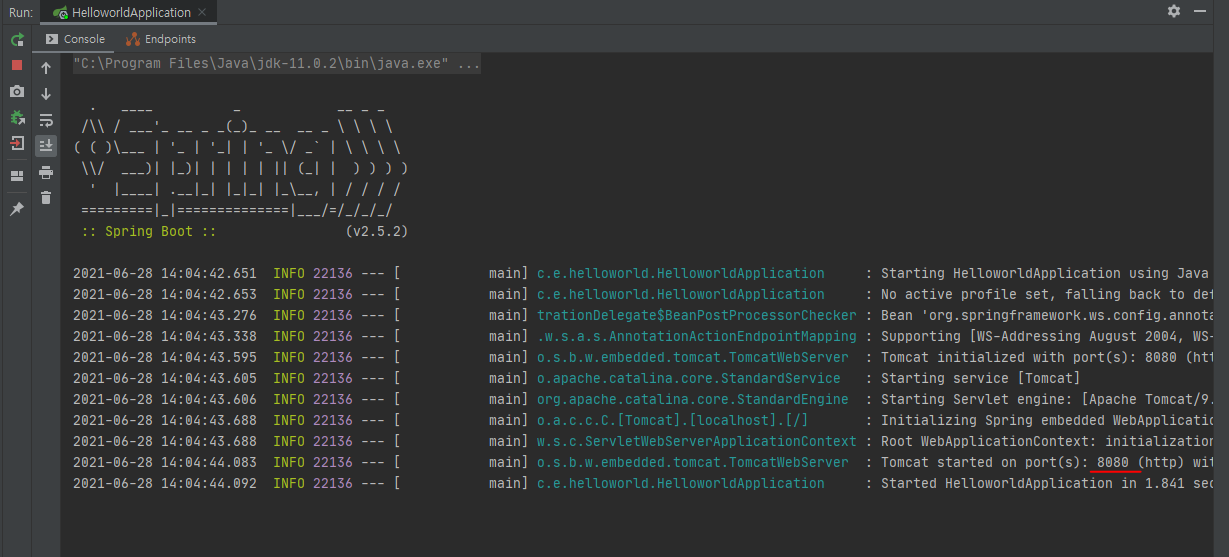Click the Exit icon with red arrow
The width and height of the screenshot is (1229, 557).
[x=17, y=143]
